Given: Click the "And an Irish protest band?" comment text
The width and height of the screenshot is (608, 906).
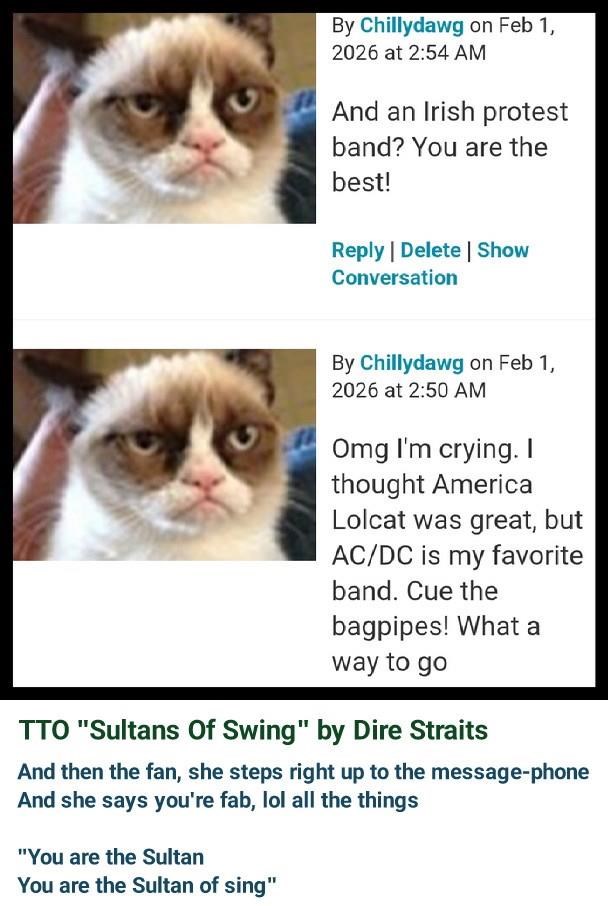Looking at the screenshot, I should [450, 147].
